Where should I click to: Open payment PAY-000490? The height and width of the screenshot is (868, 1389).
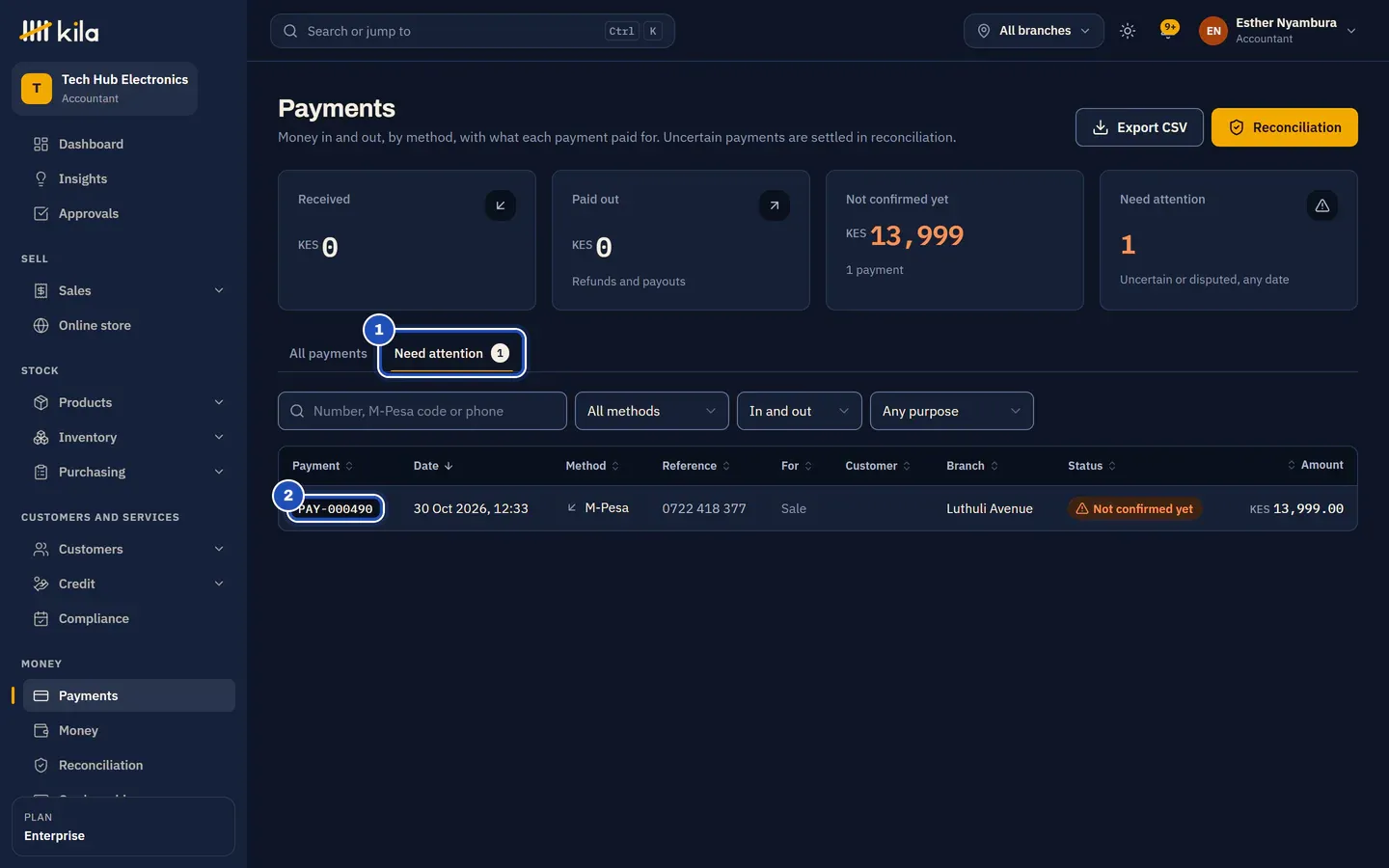(335, 508)
